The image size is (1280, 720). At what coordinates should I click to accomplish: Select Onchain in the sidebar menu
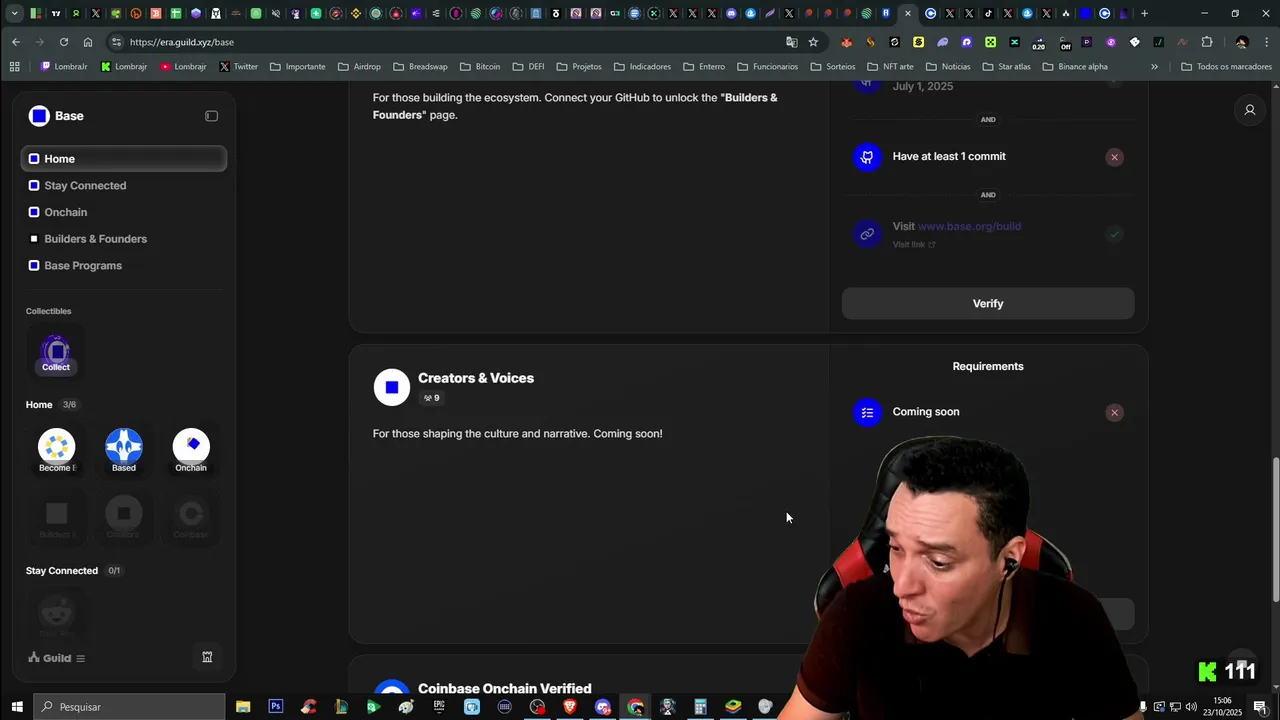coord(65,212)
